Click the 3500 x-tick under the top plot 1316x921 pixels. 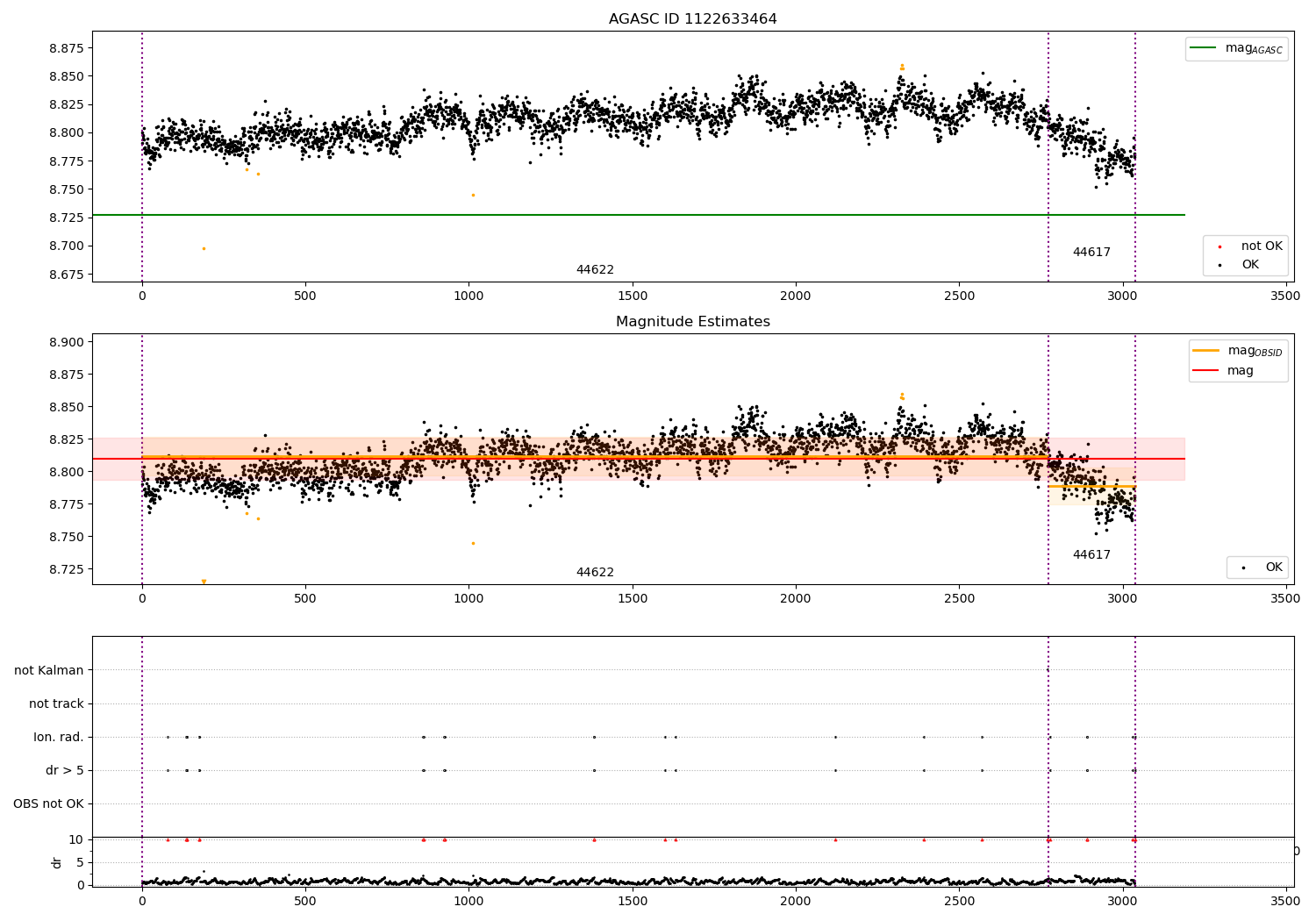(1286, 296)
